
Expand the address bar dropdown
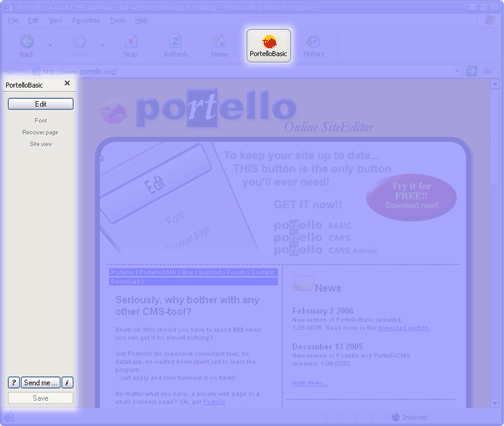(x=457, y=71)
